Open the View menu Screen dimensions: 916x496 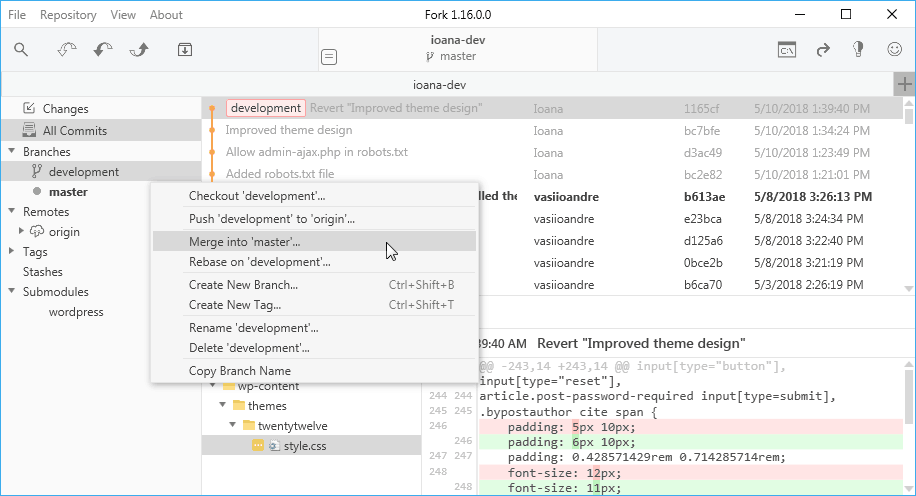coord(123,15)
